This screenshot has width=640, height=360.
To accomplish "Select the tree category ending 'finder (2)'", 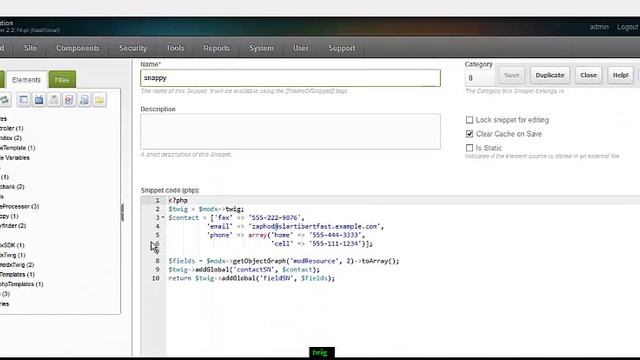I will point(13,226).
